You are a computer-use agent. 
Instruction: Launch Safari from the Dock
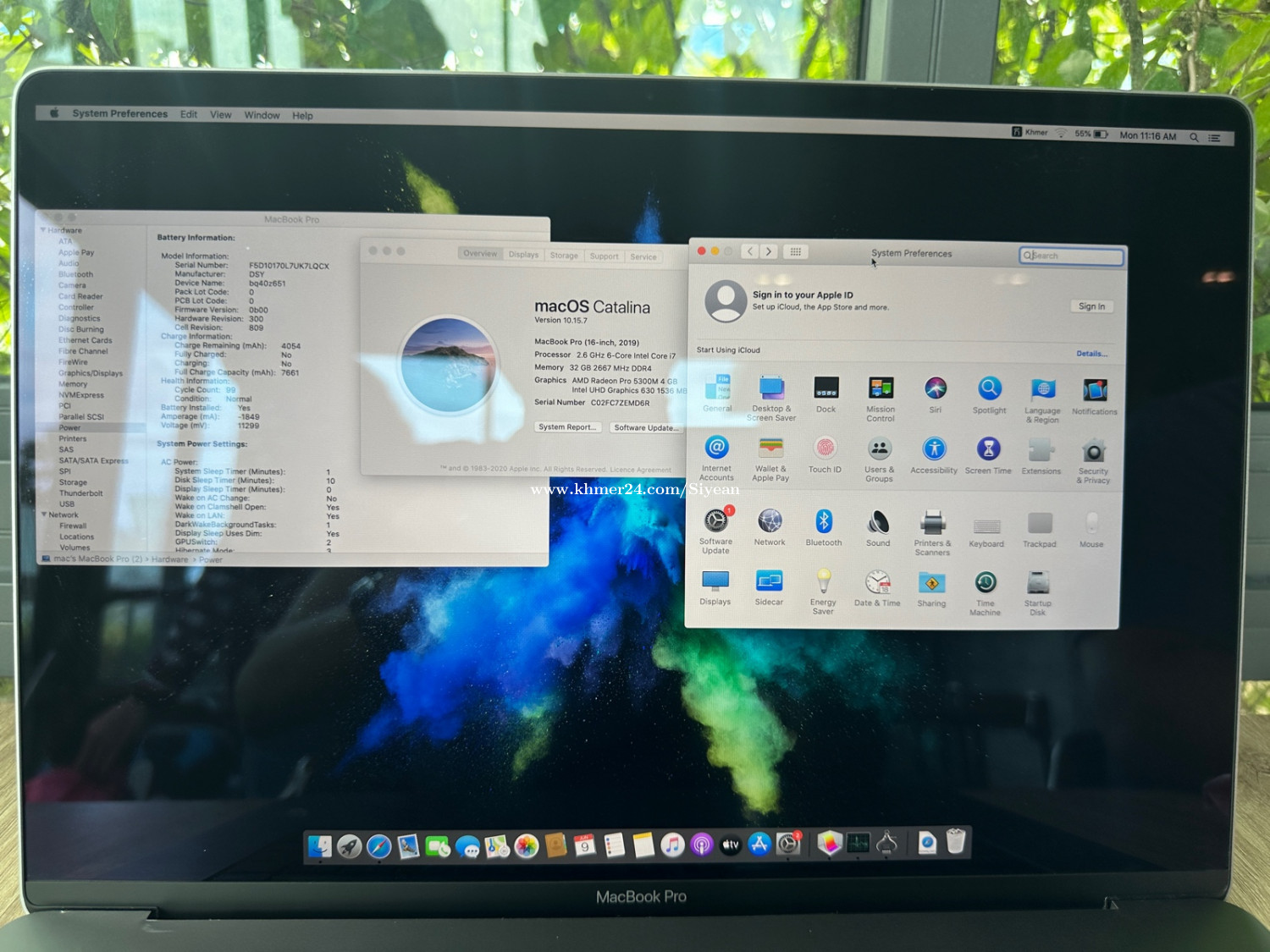pos(378,845)
